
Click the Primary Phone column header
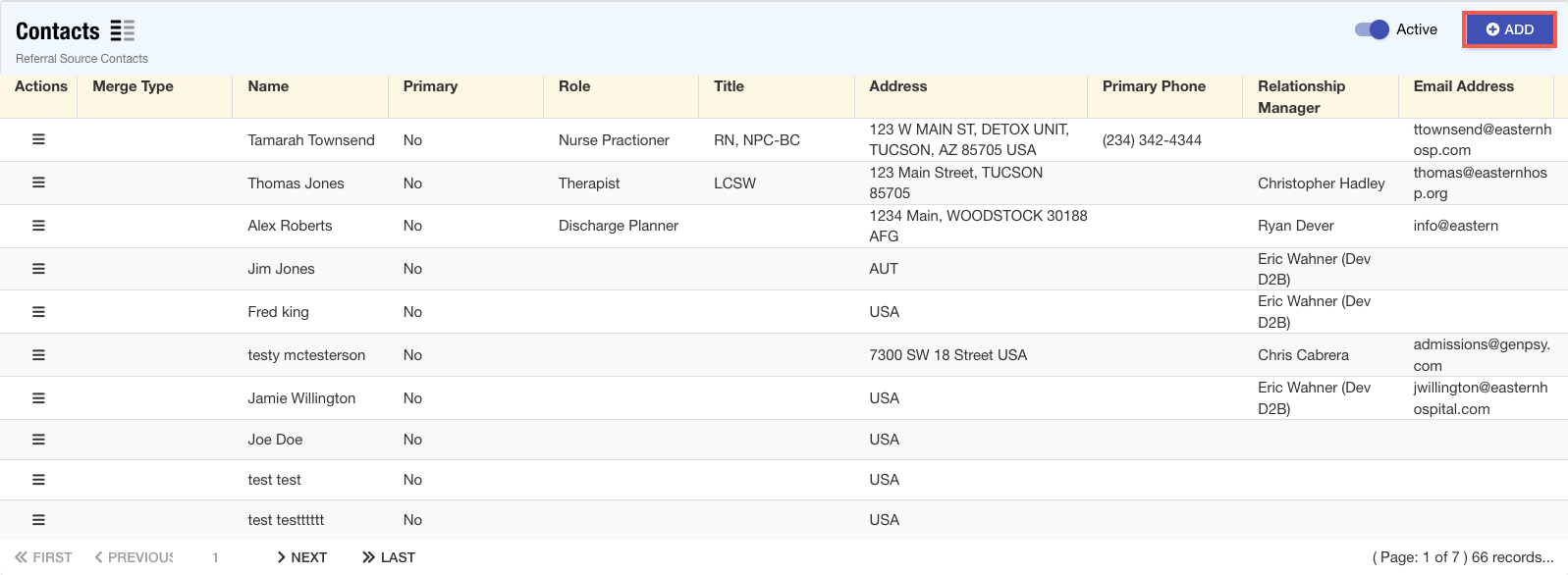coord(1154,86)
